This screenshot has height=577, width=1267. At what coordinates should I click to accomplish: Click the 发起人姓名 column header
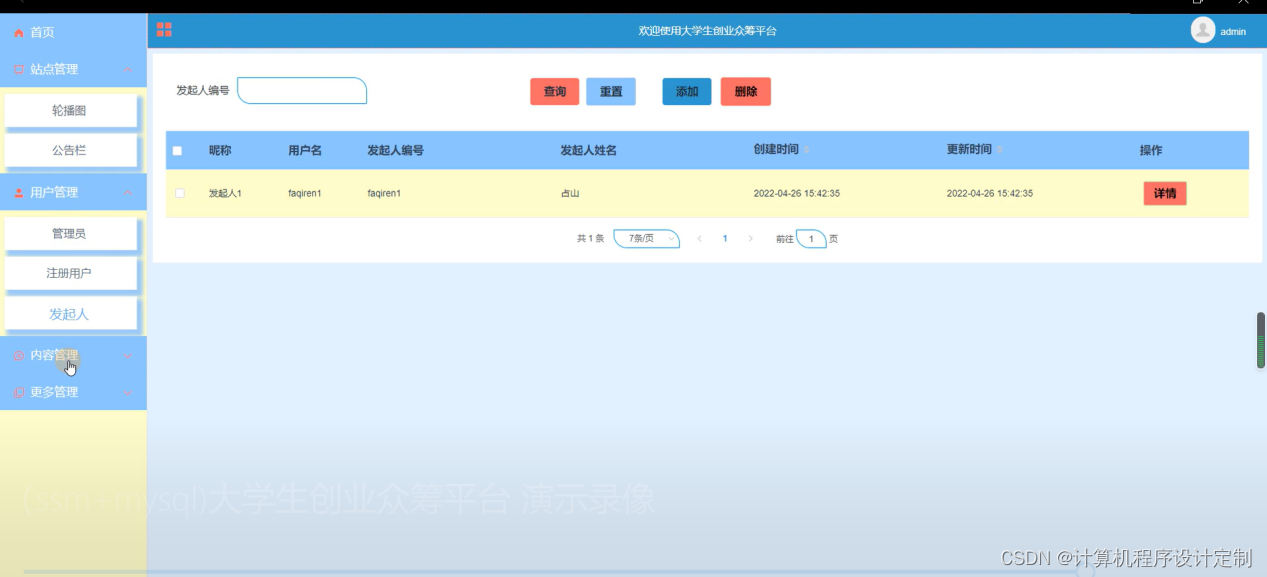589,151
